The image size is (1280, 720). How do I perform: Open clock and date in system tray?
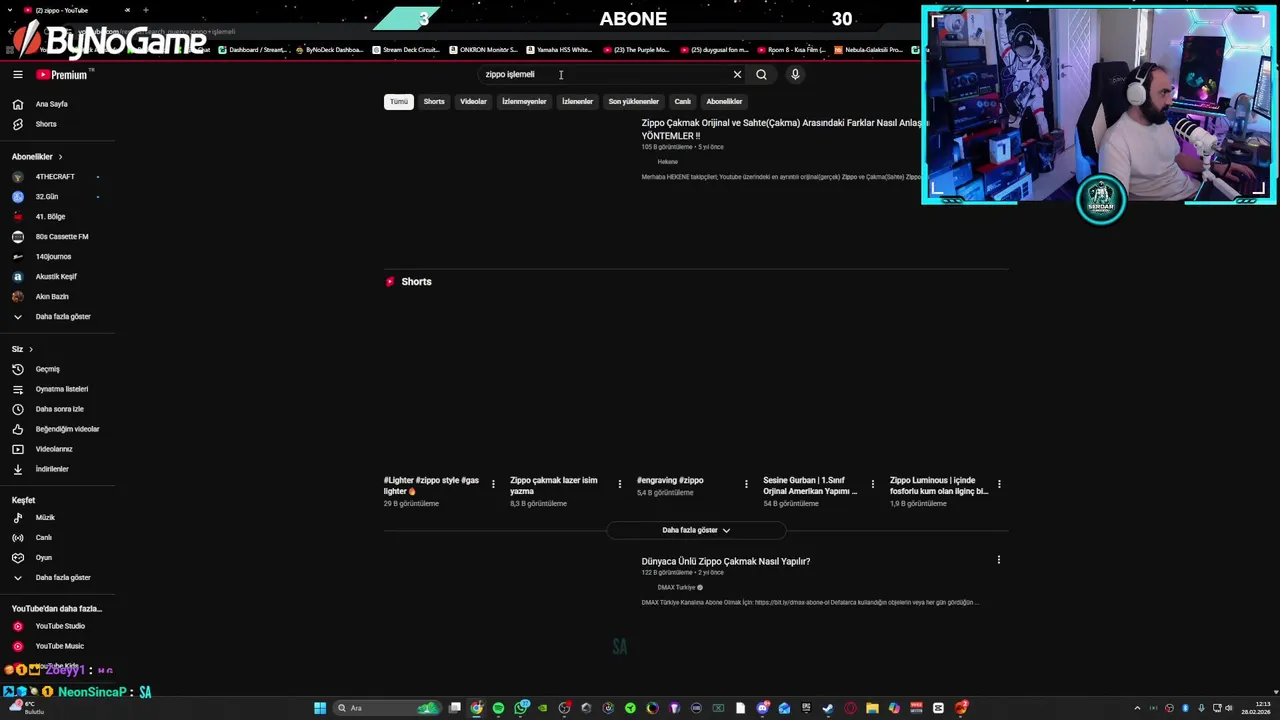coord(1257,708)
